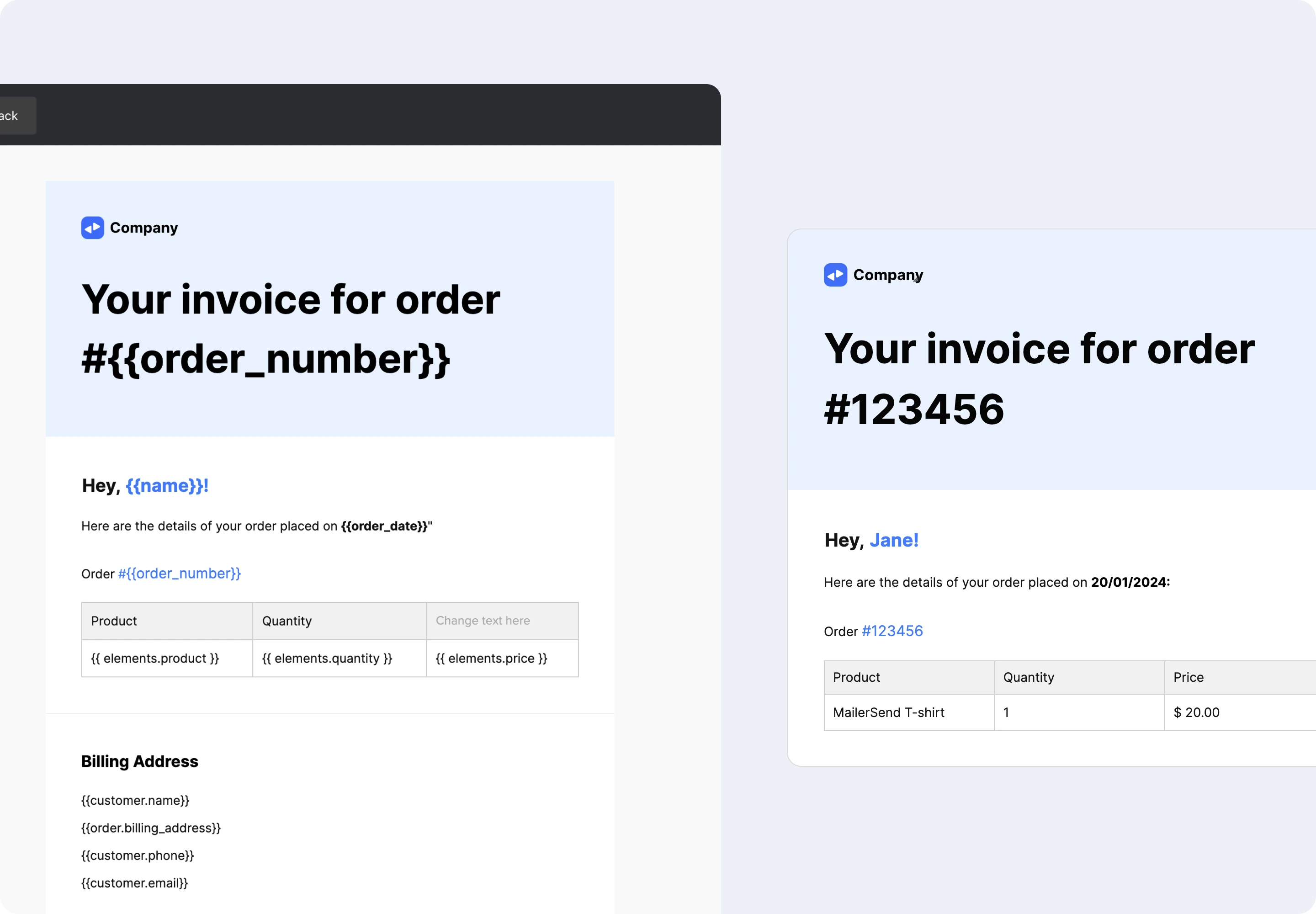Click the {{ elements.price }} table cell
This screenshot has height=914, width=1316.
point(502,659)
